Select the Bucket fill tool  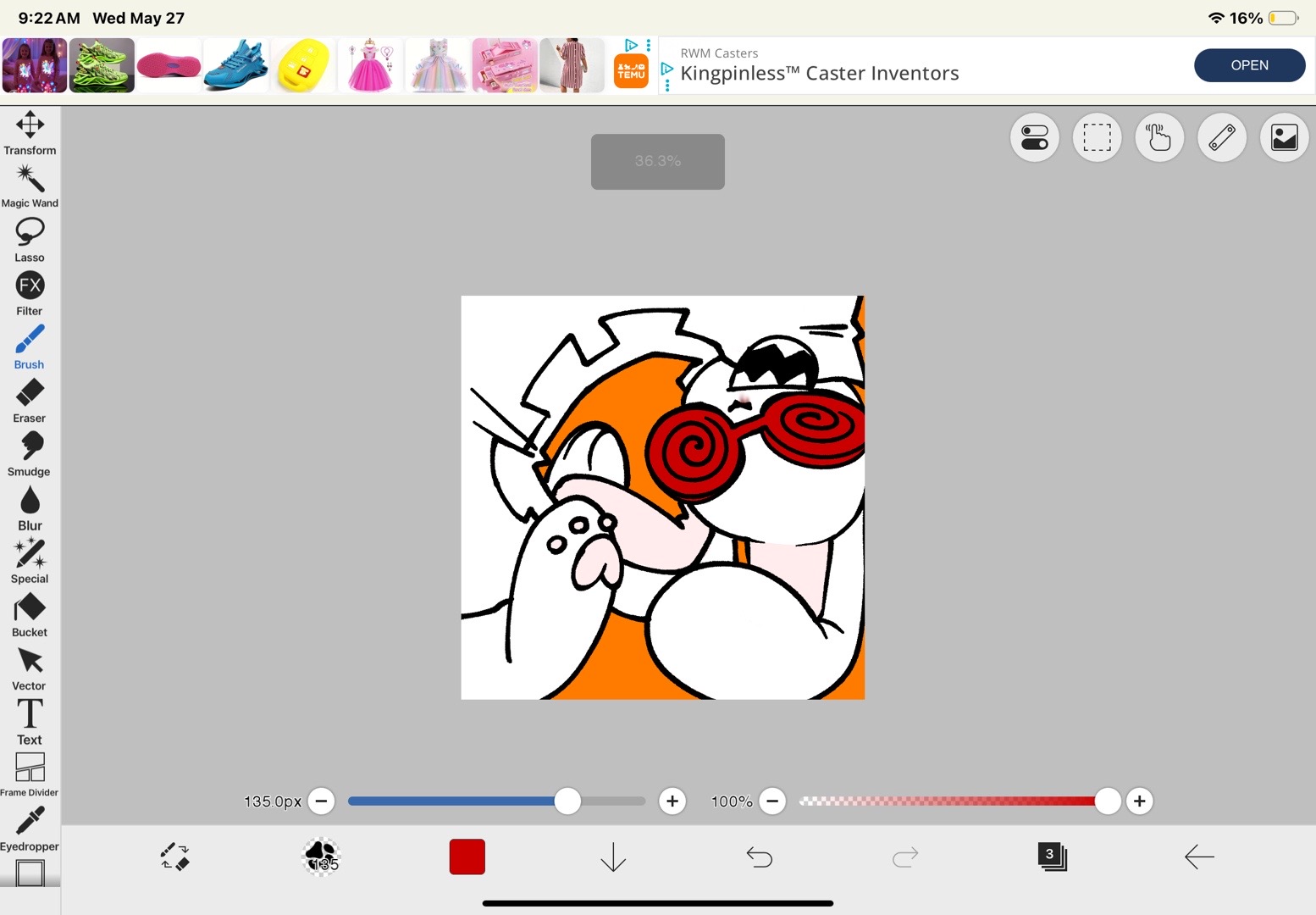point(30,615)
